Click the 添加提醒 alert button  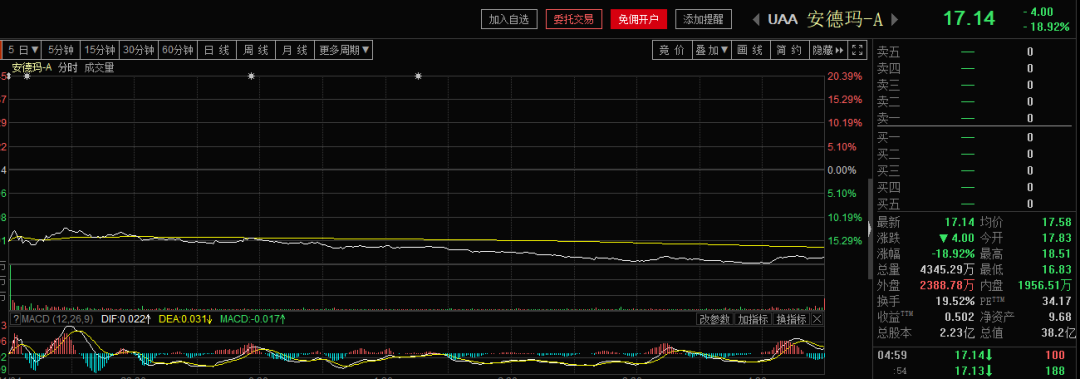click(x=703, y=19)
